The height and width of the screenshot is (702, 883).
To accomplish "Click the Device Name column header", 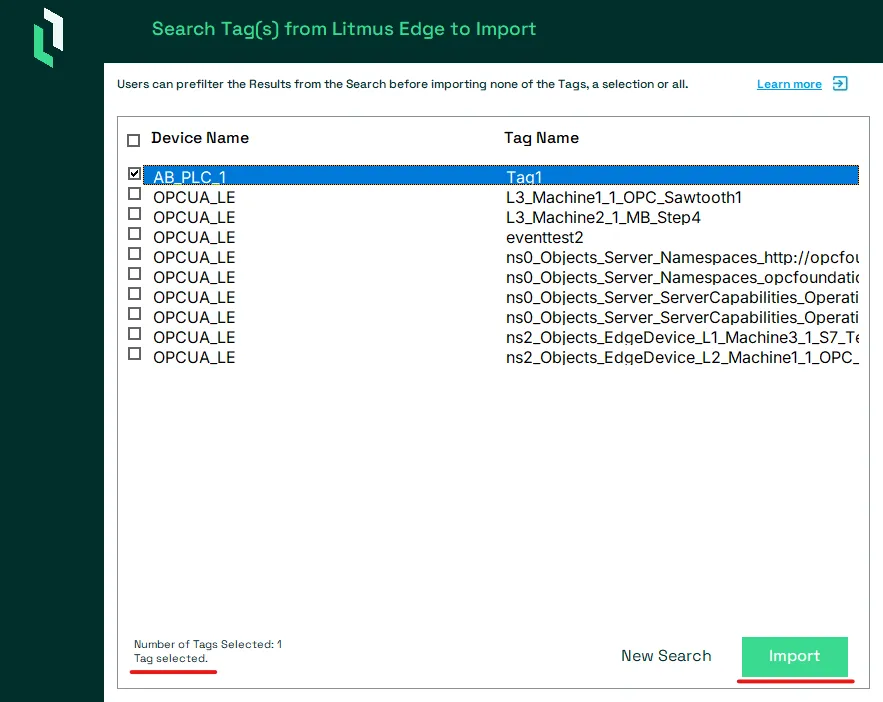I will click(x=200, y=138).
